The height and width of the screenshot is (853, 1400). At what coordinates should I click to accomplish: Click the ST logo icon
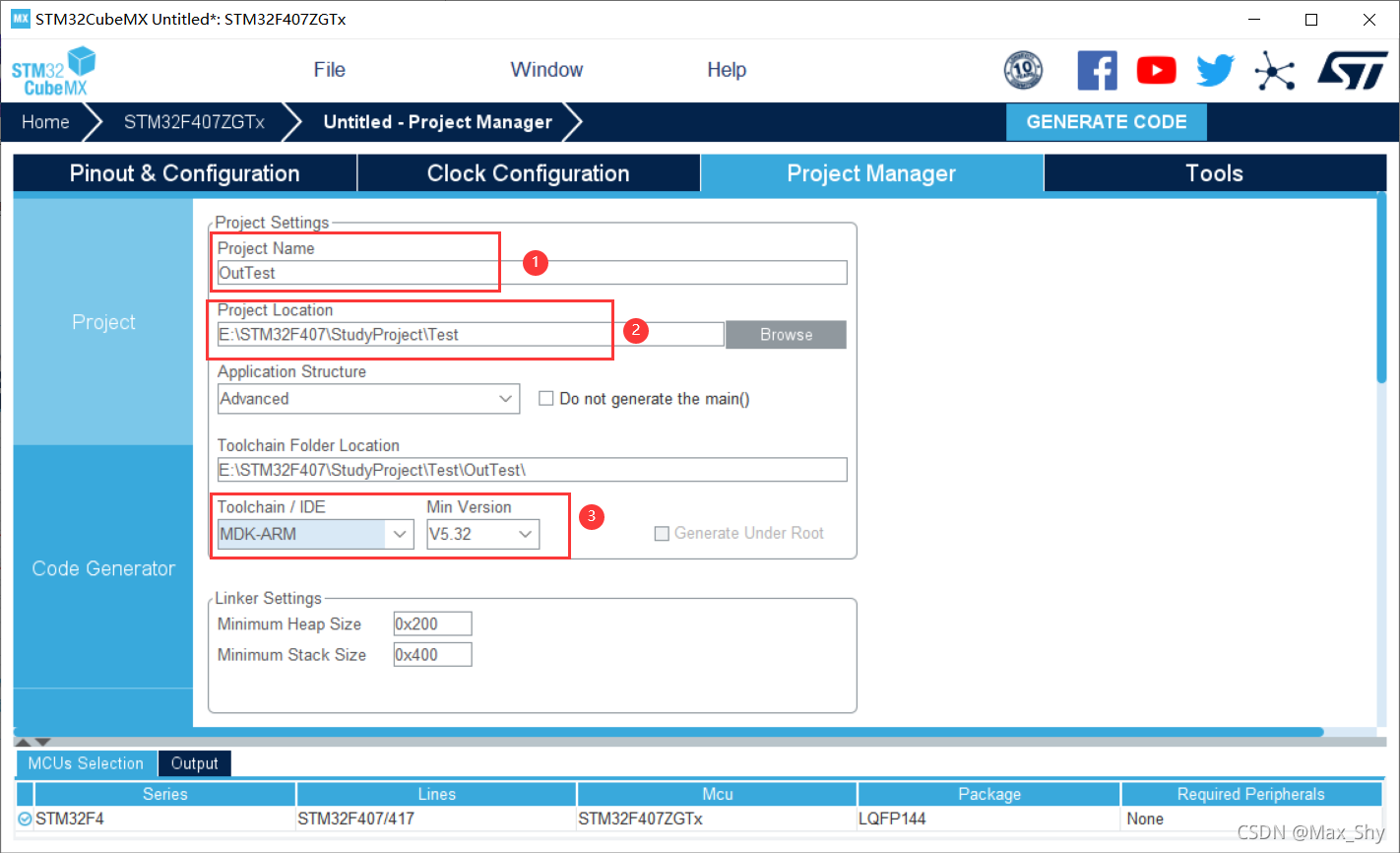pos(1354,70)
